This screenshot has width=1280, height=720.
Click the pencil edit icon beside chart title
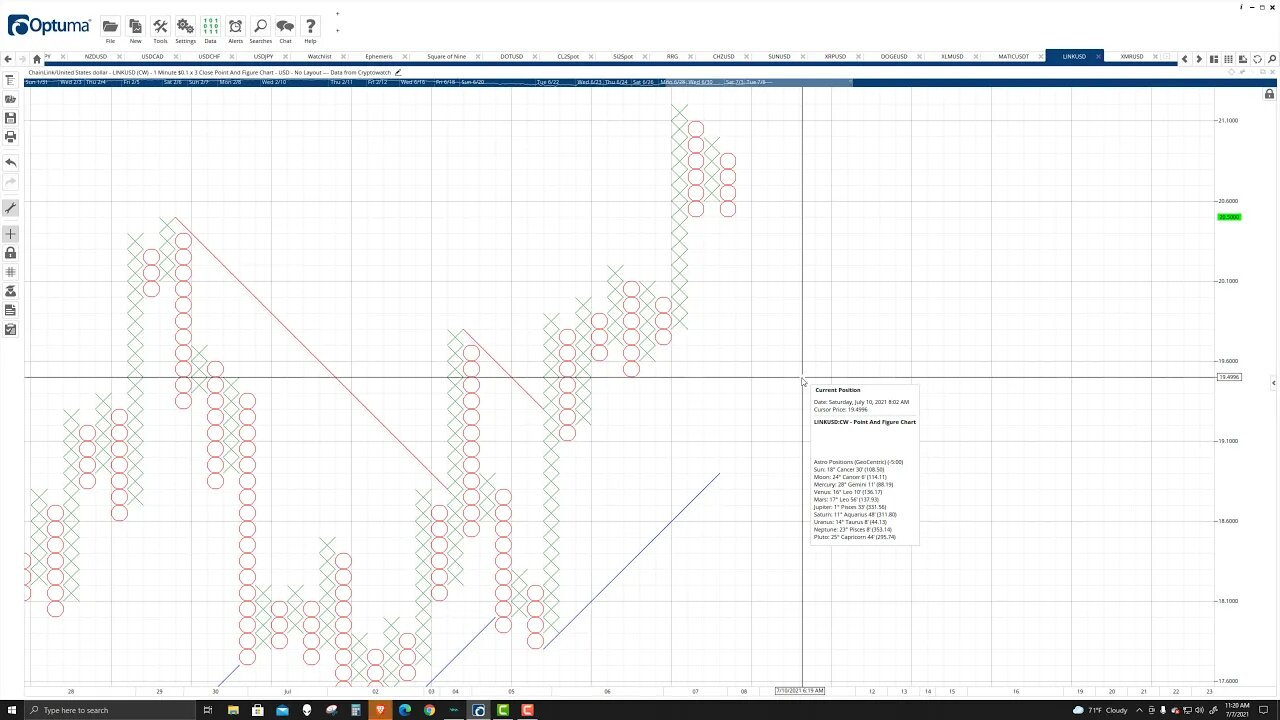[398, 72]
